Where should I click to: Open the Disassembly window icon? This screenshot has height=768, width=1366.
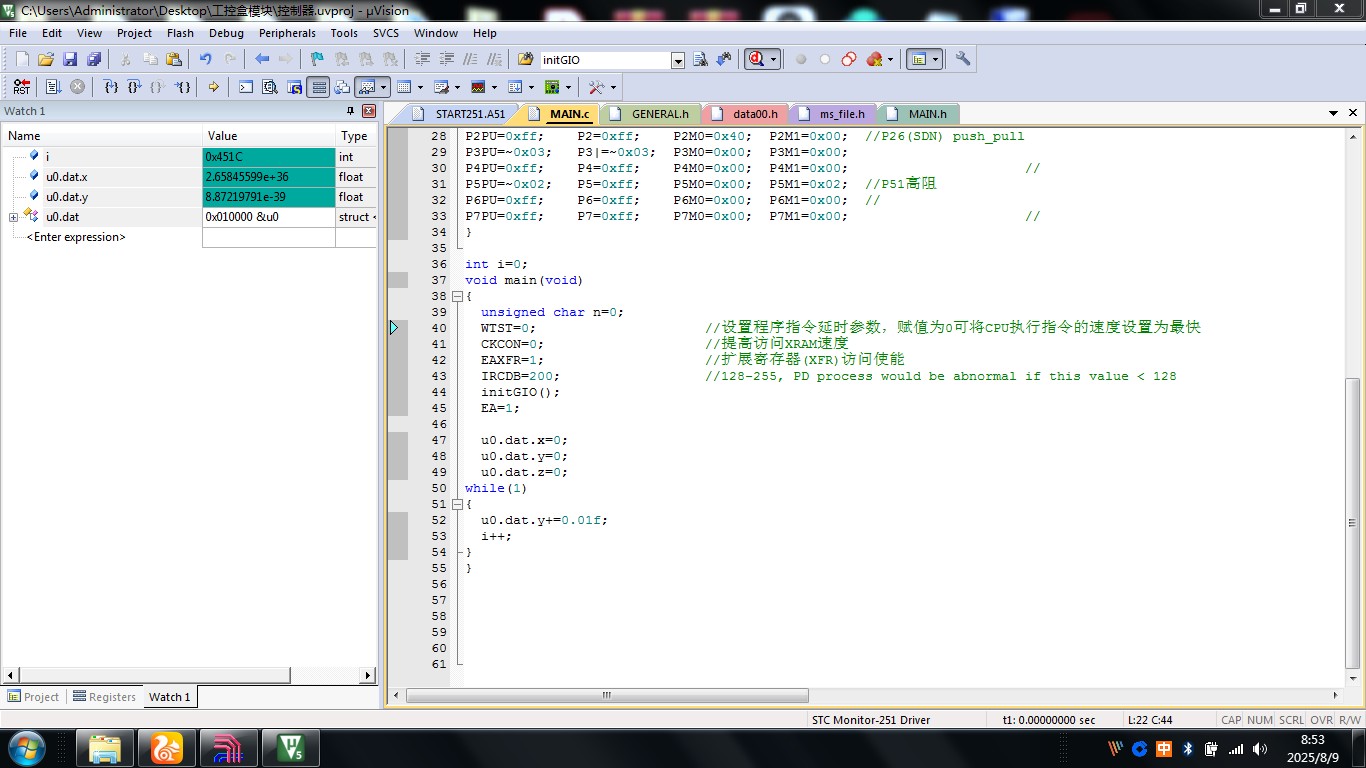270,87
